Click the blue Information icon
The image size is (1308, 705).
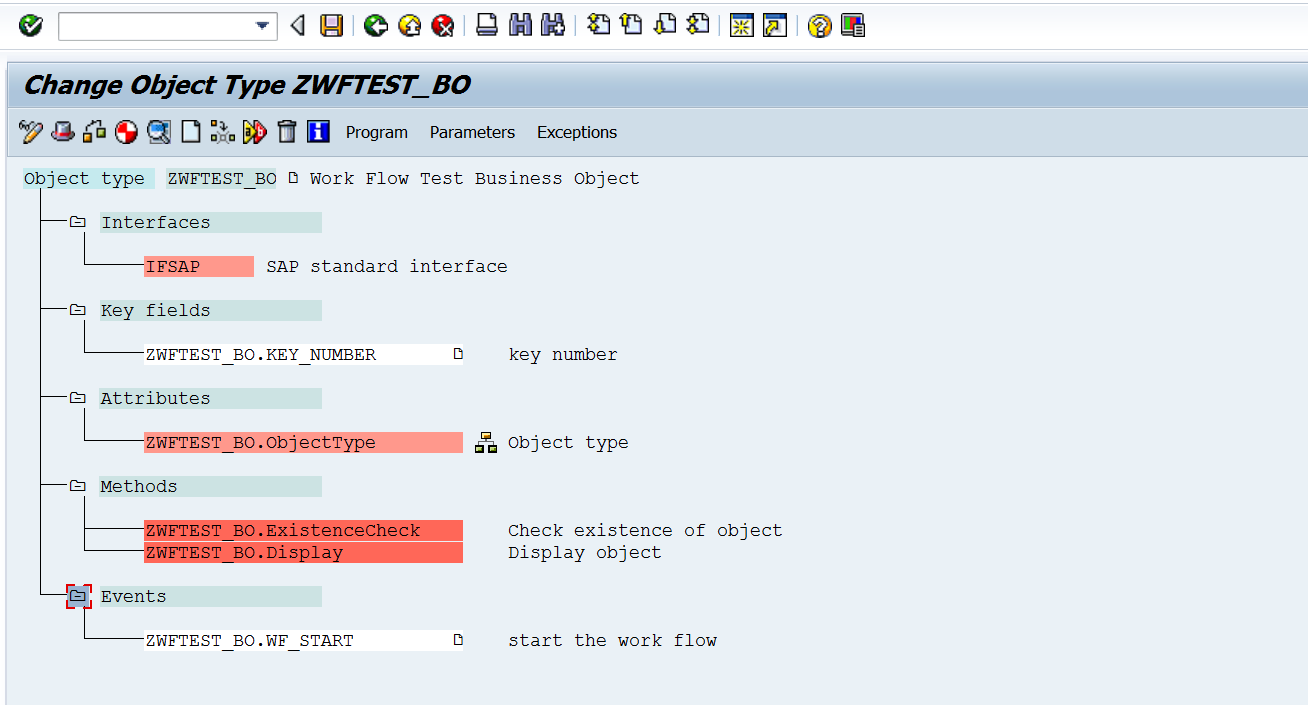[x=318, y=131]
